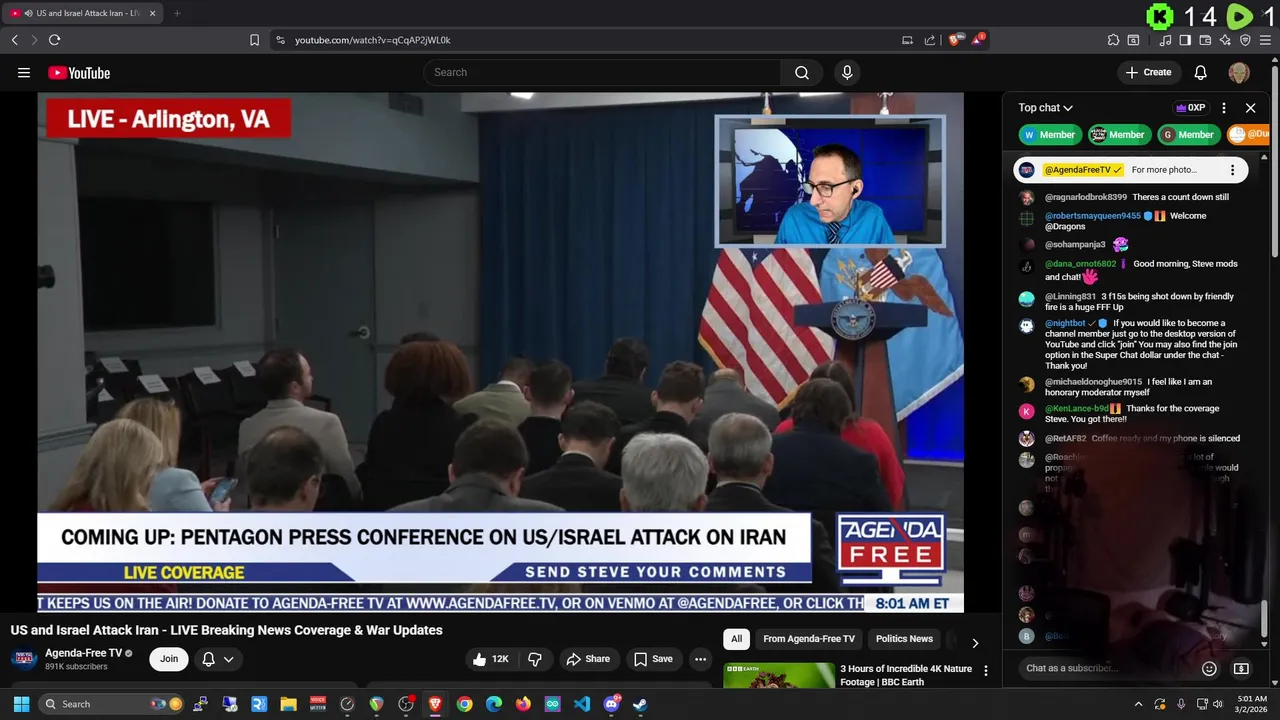Open Super Chat dollar icon in chat
This screenshot has height=720, width=1280.
tap(1241, 668)
